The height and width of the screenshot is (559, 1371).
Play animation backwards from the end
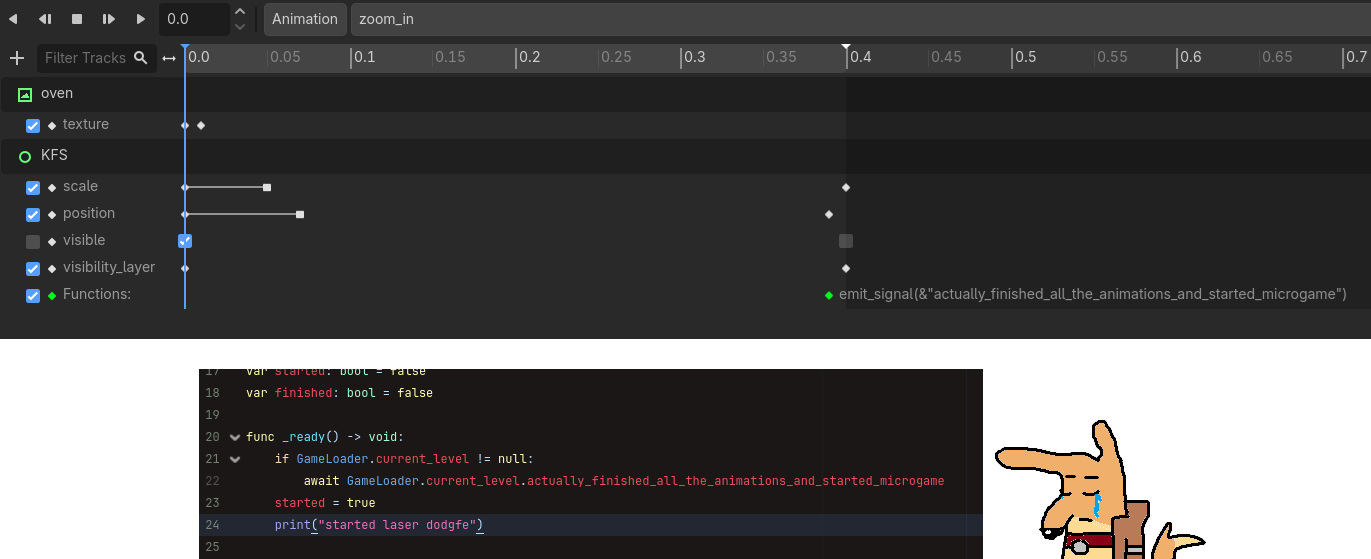coord(45,19)
